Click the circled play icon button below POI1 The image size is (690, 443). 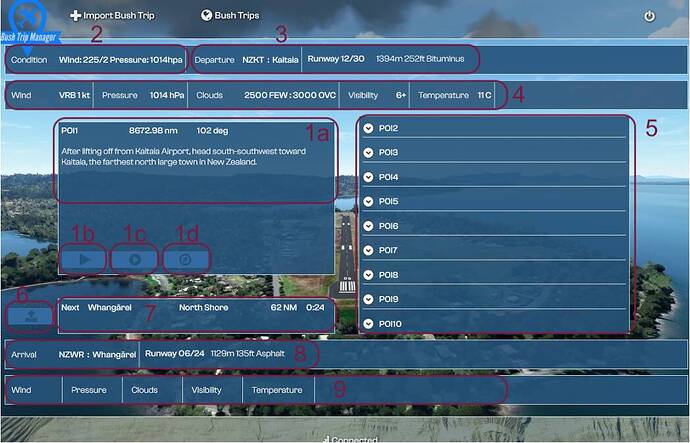[135, 259]
